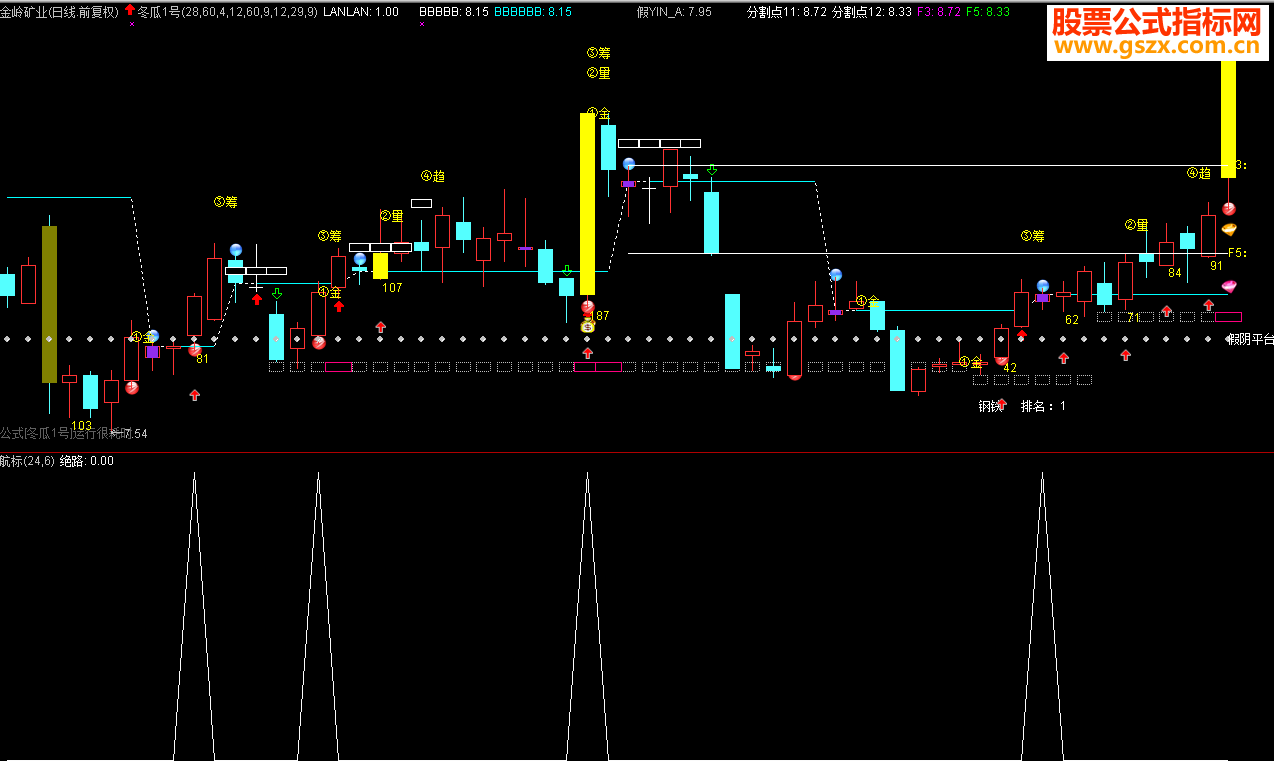Click the 分割点11: 8.72 value

(787, 11)
